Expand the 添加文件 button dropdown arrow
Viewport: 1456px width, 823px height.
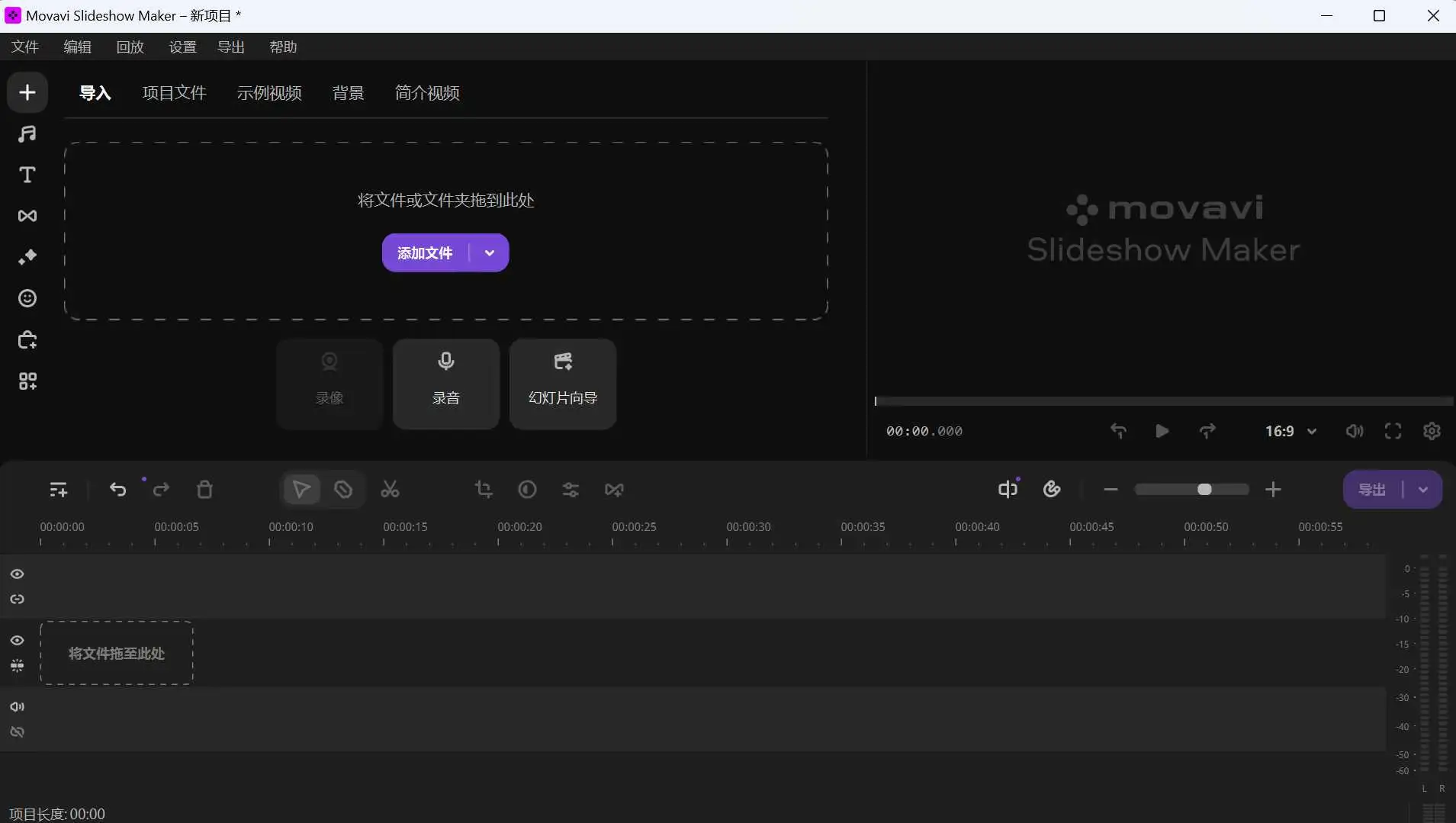[x=489, y=252]
